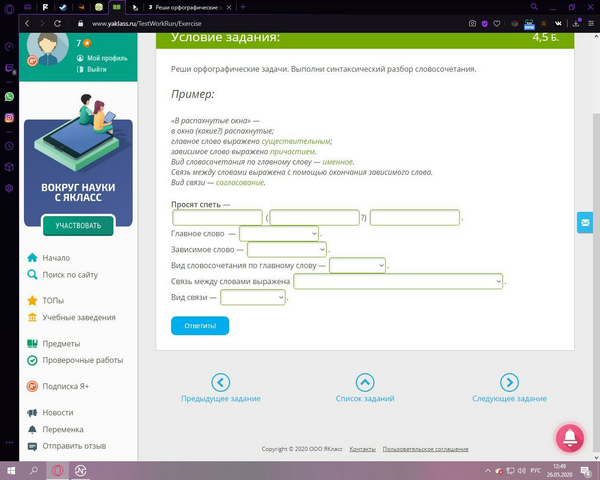Switch to the pinned green round-icon tab

99,7
